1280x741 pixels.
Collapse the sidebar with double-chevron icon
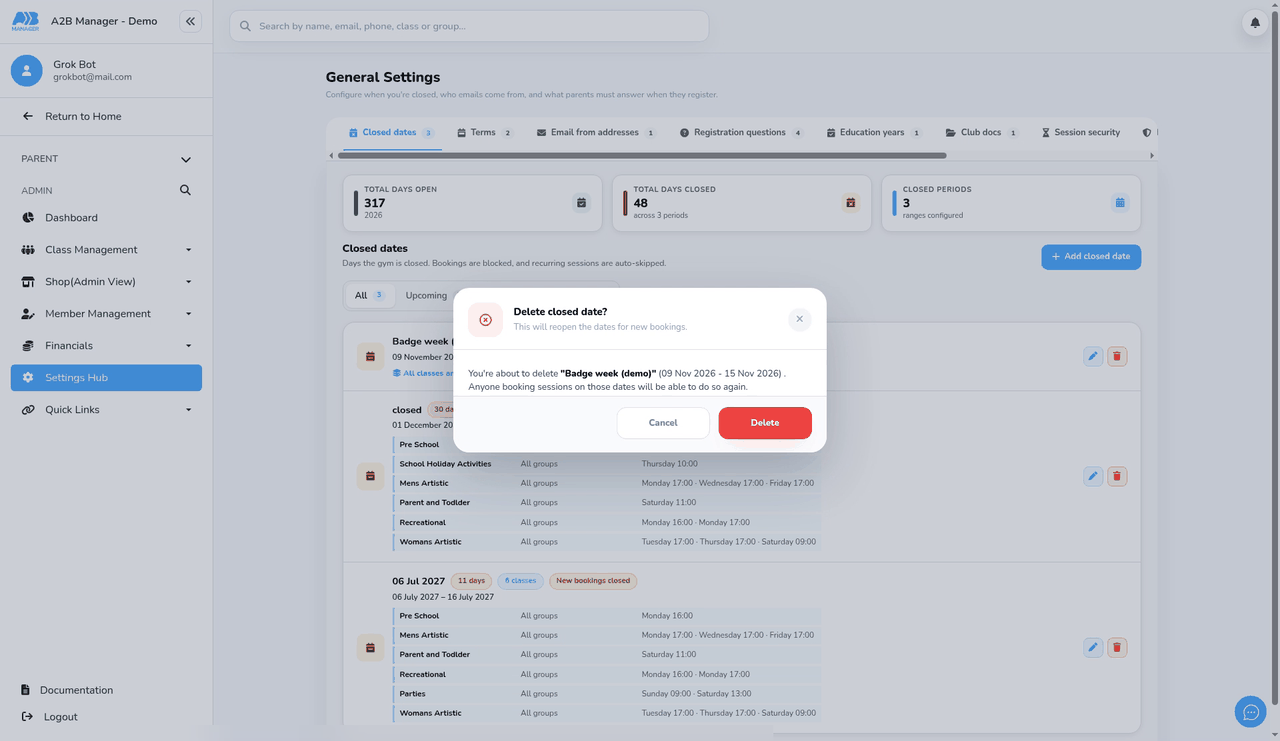point(190,21)
